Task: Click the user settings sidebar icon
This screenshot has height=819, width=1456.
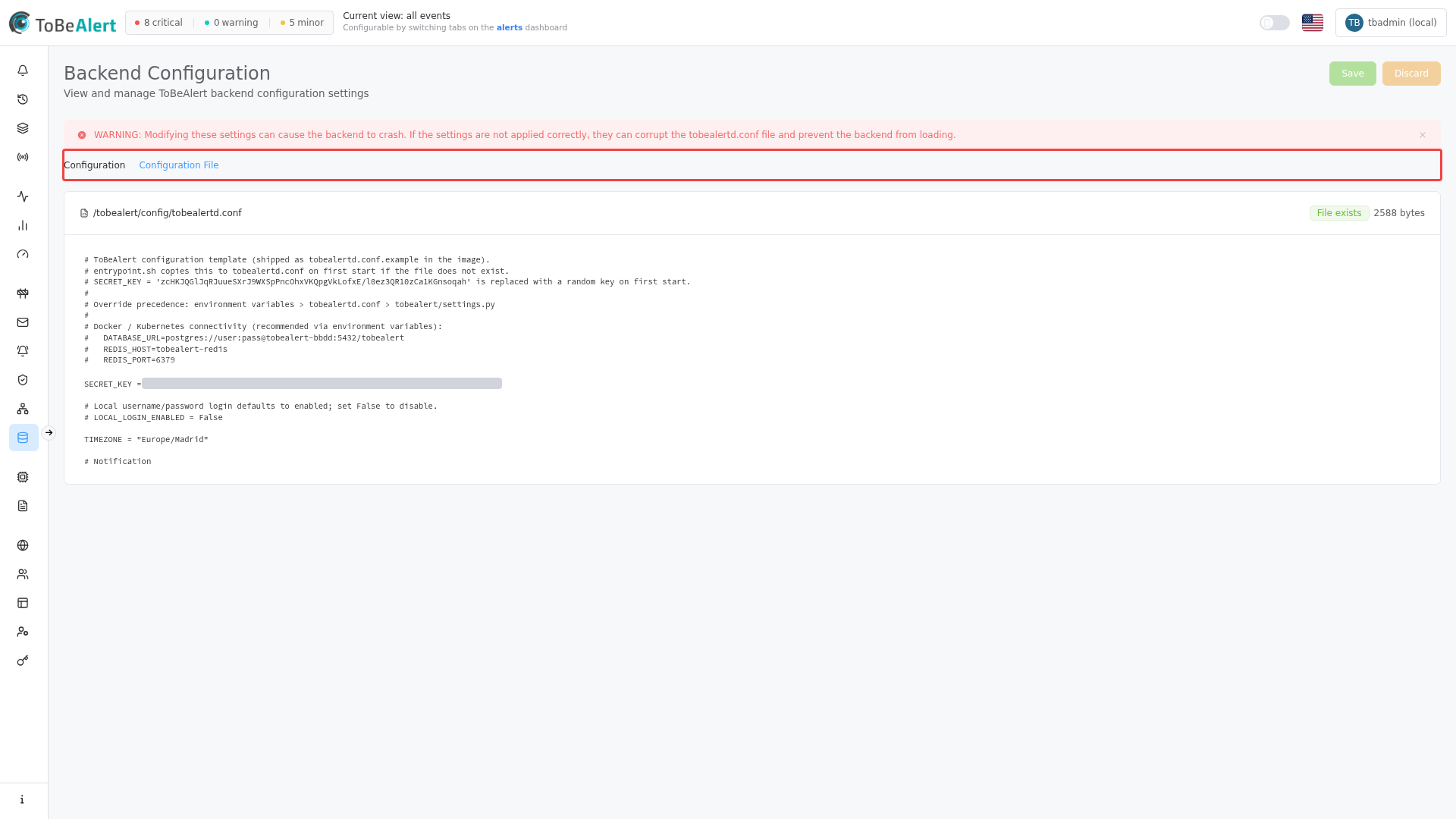Action: [x=23, y=632]
